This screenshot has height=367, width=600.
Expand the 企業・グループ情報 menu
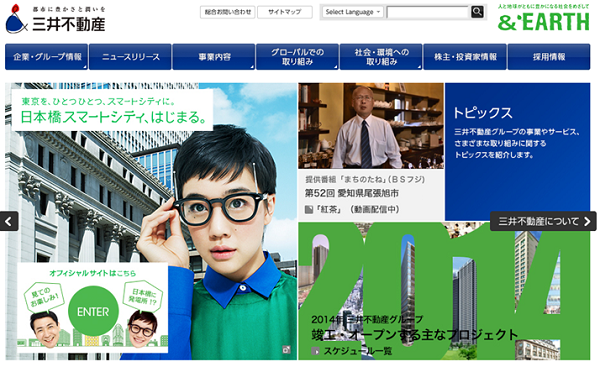[47, 57]
